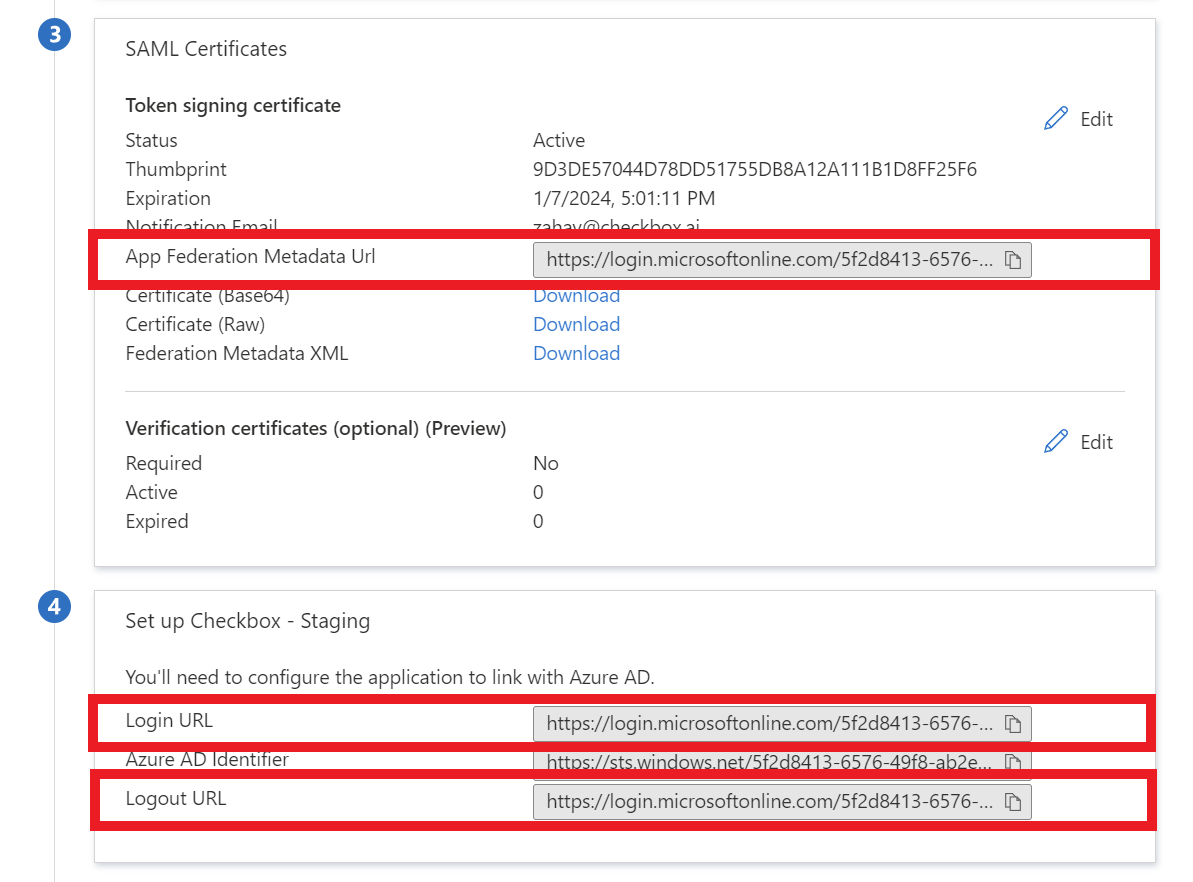Click the Logout URL field

[782, 802]
